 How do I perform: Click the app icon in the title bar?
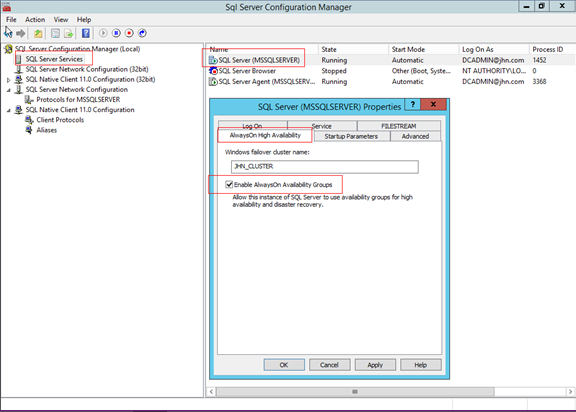coord(7,7)
